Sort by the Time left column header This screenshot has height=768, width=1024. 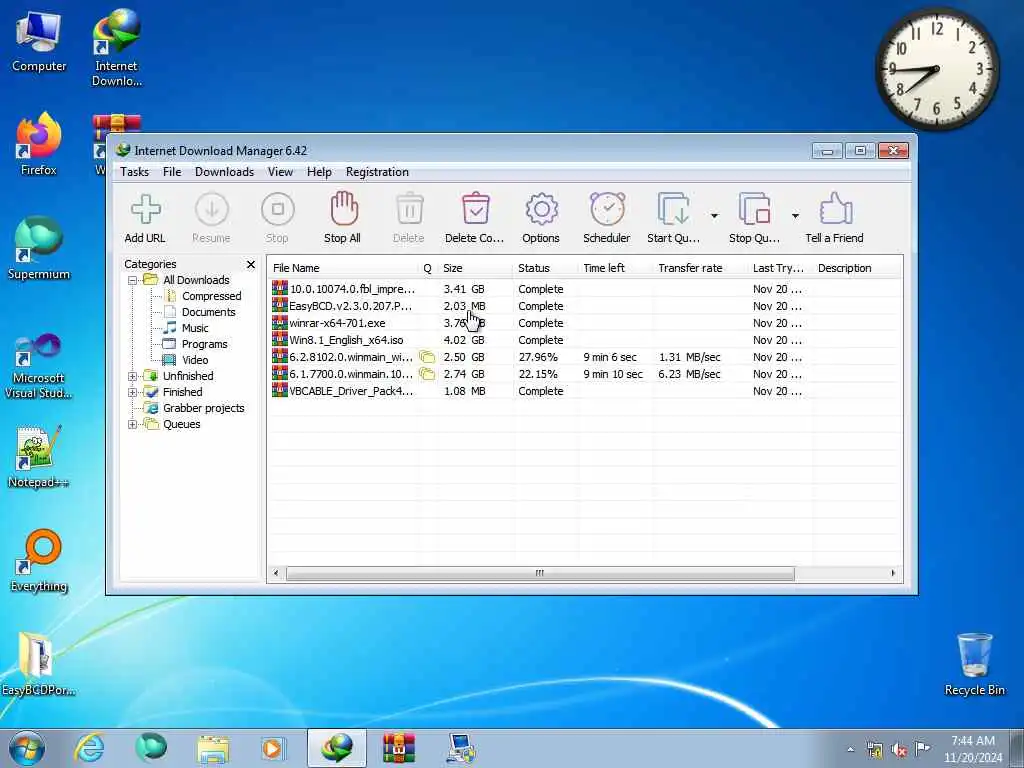coord(615,268)
